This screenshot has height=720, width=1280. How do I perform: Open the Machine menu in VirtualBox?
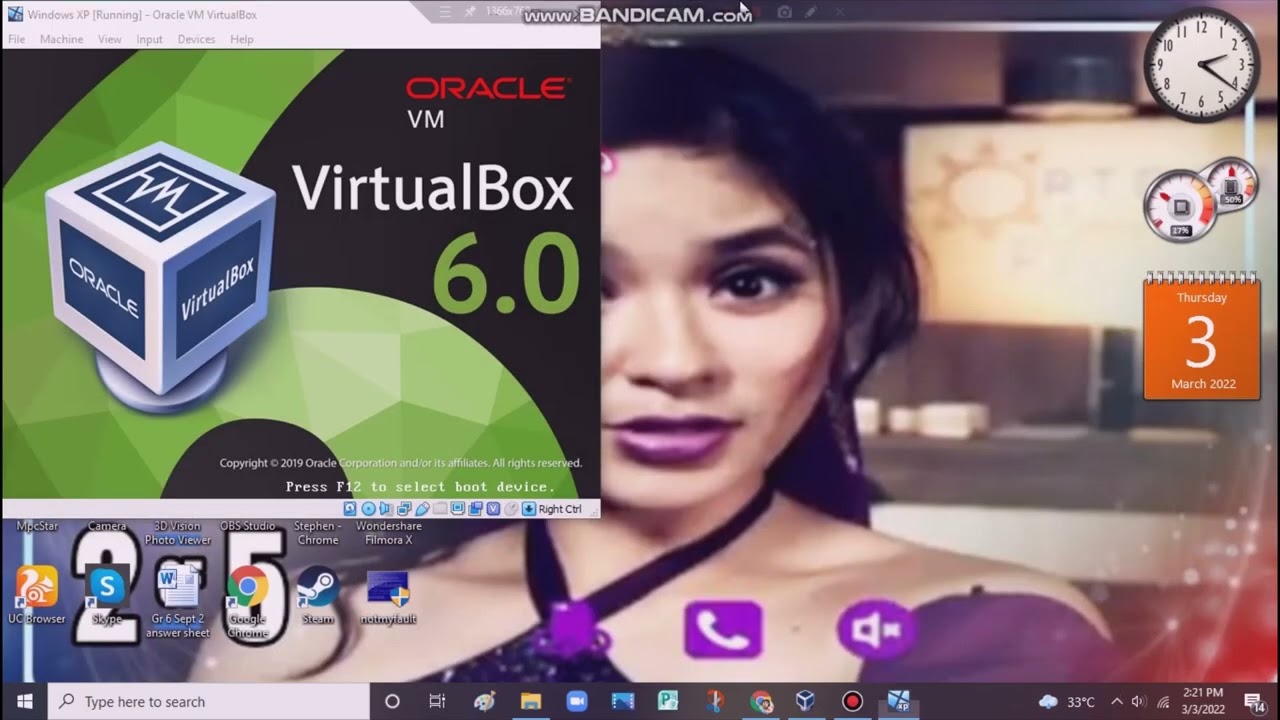pyautogui.click(x=62, y=39)
